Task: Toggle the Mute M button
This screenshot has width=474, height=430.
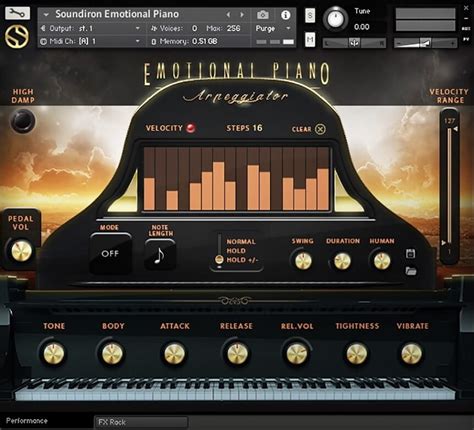Action: click(310, 40)
